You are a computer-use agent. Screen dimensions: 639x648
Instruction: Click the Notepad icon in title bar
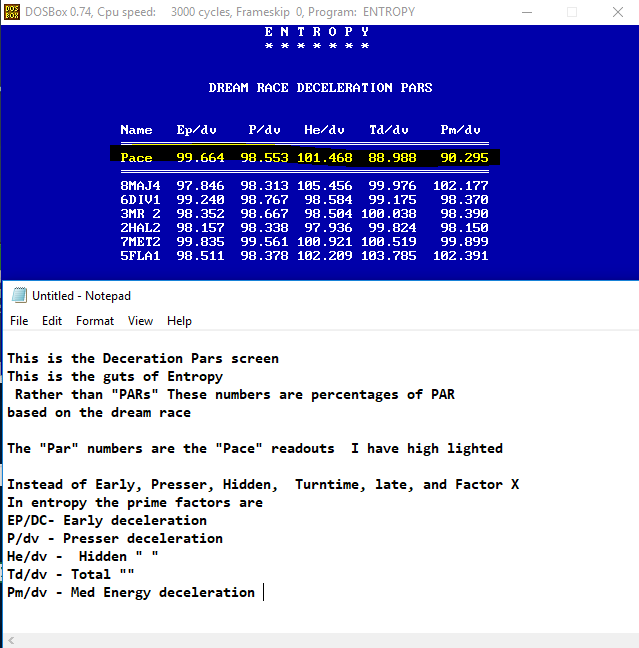(19, 295)
